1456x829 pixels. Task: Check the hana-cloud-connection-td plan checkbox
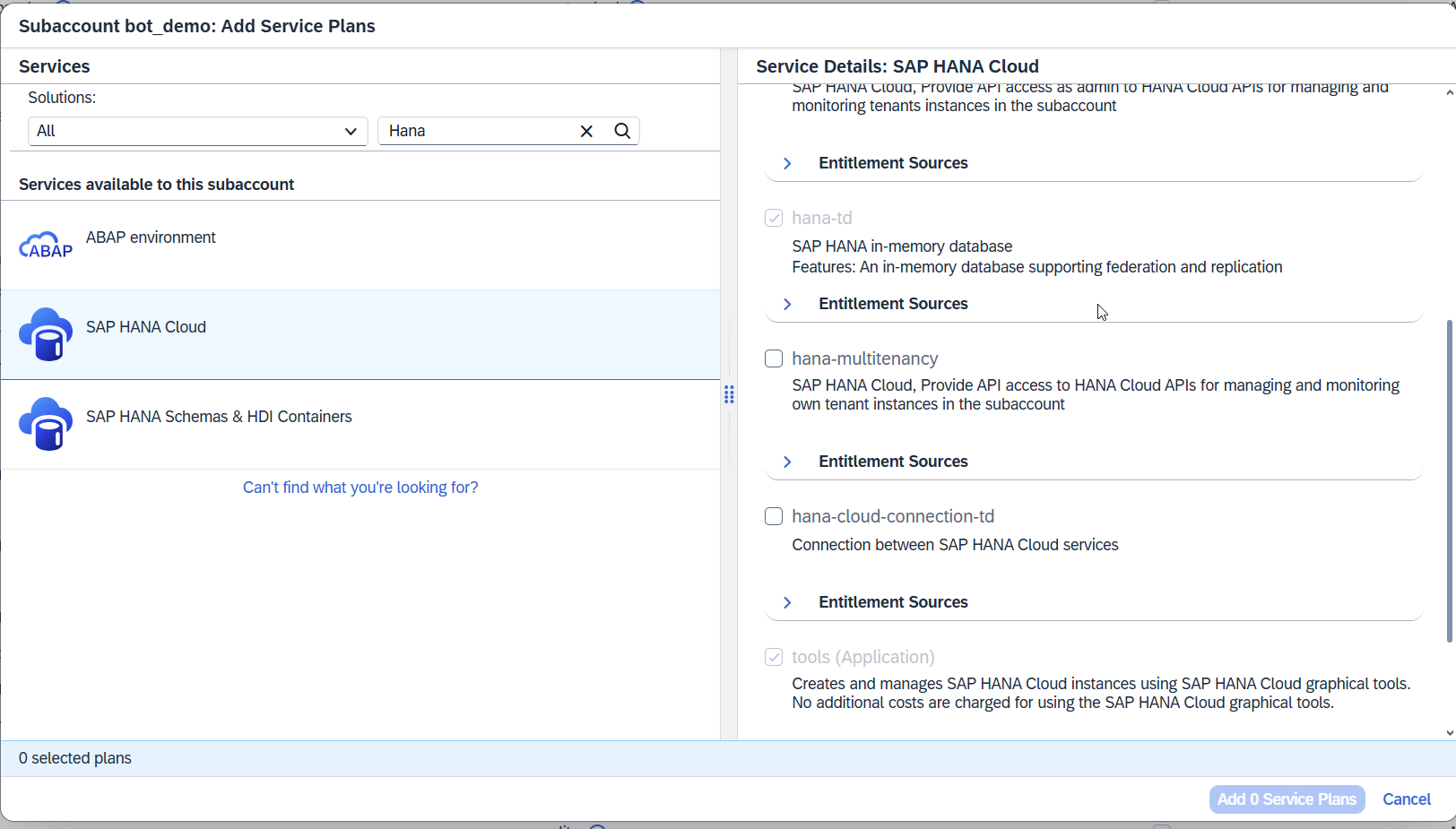click(x=774, y=516)
